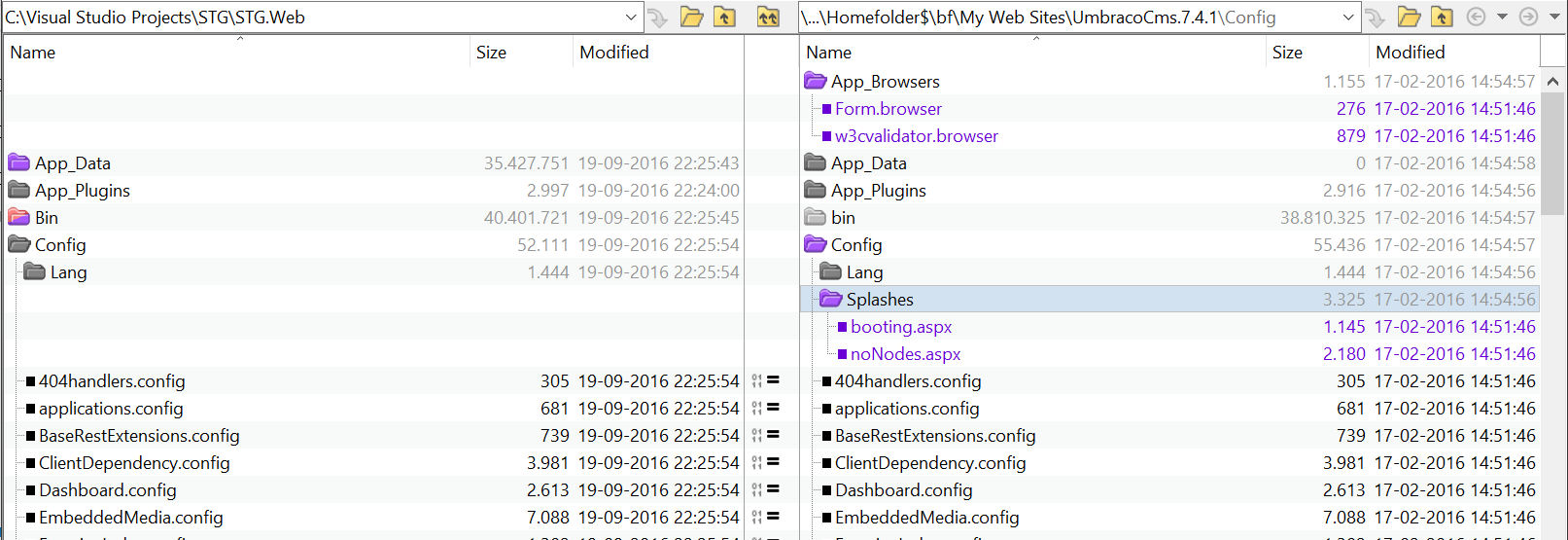The width and height of the screenshot is (1568, 540).
Task: Select EmbeddedMedia.config in right pane
Action: tap(927, 518)
